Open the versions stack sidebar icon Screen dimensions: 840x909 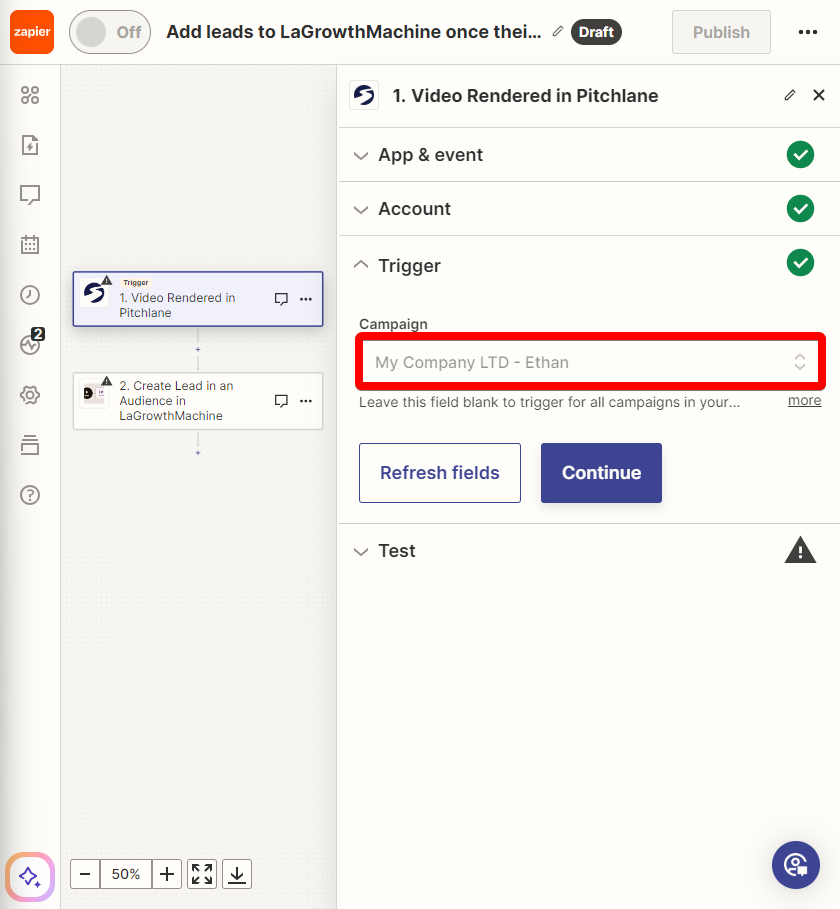click(x=30, y=445)
